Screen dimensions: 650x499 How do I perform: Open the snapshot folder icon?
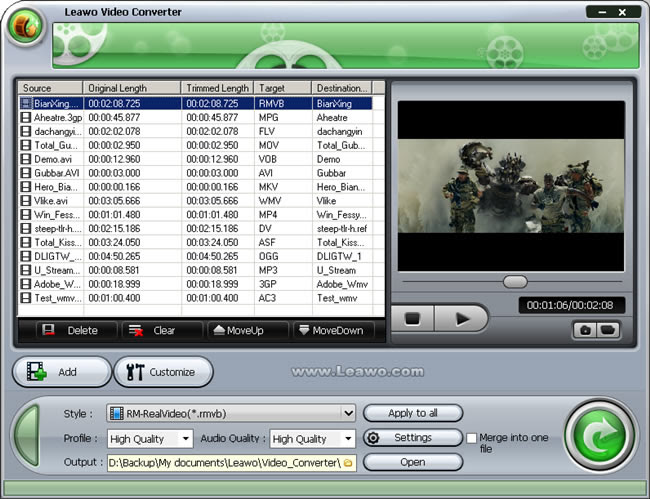(608, 330)
